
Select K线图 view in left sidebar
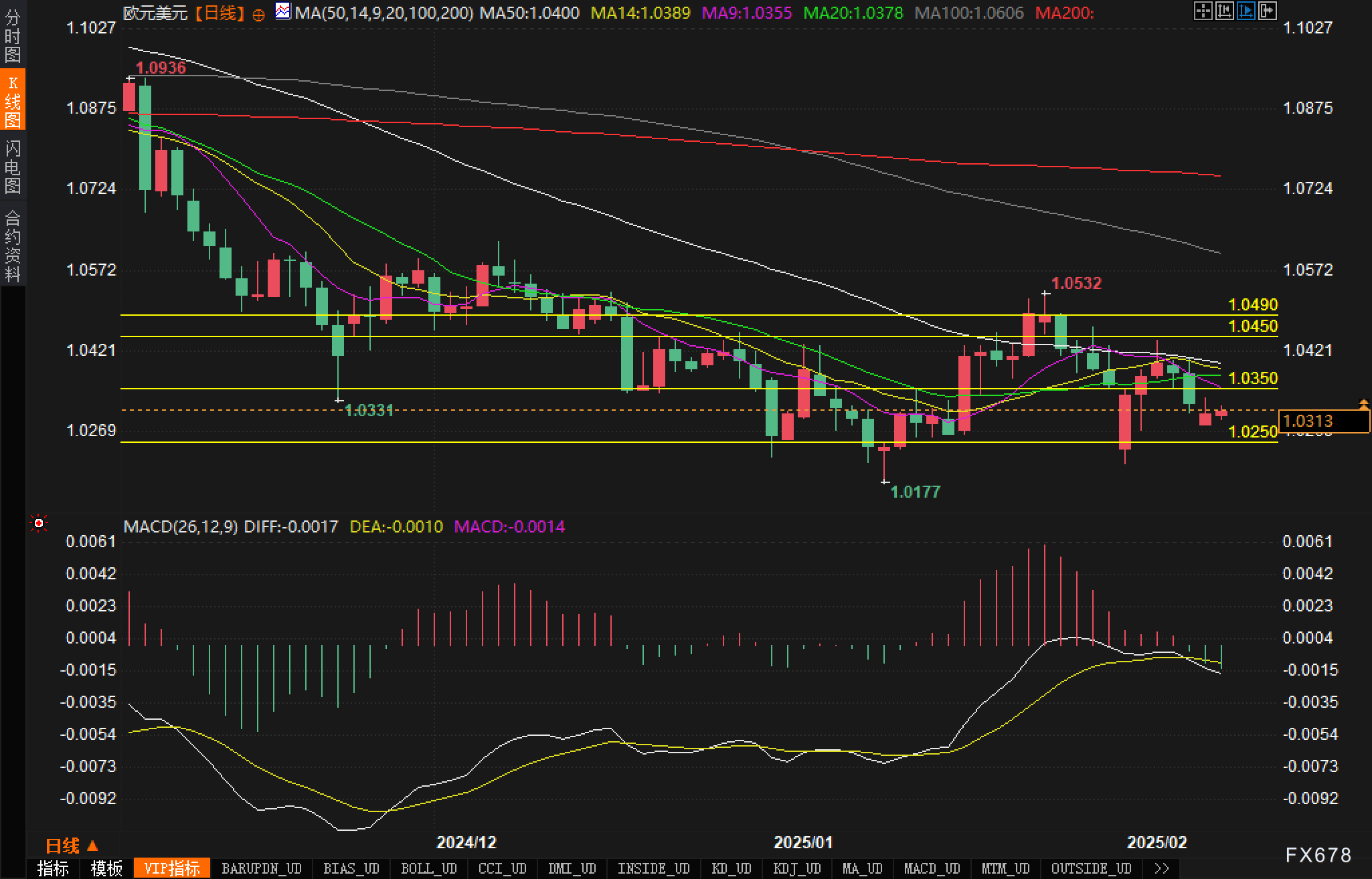click(x=12, y=100)
